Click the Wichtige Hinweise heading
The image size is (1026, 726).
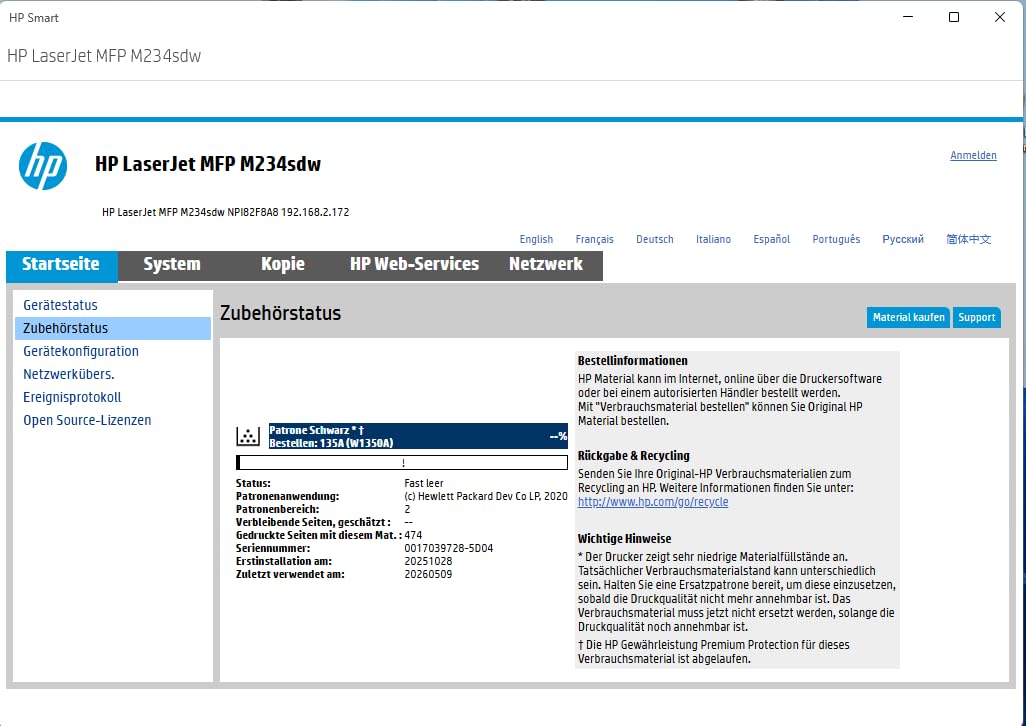[x=624, y=539]
